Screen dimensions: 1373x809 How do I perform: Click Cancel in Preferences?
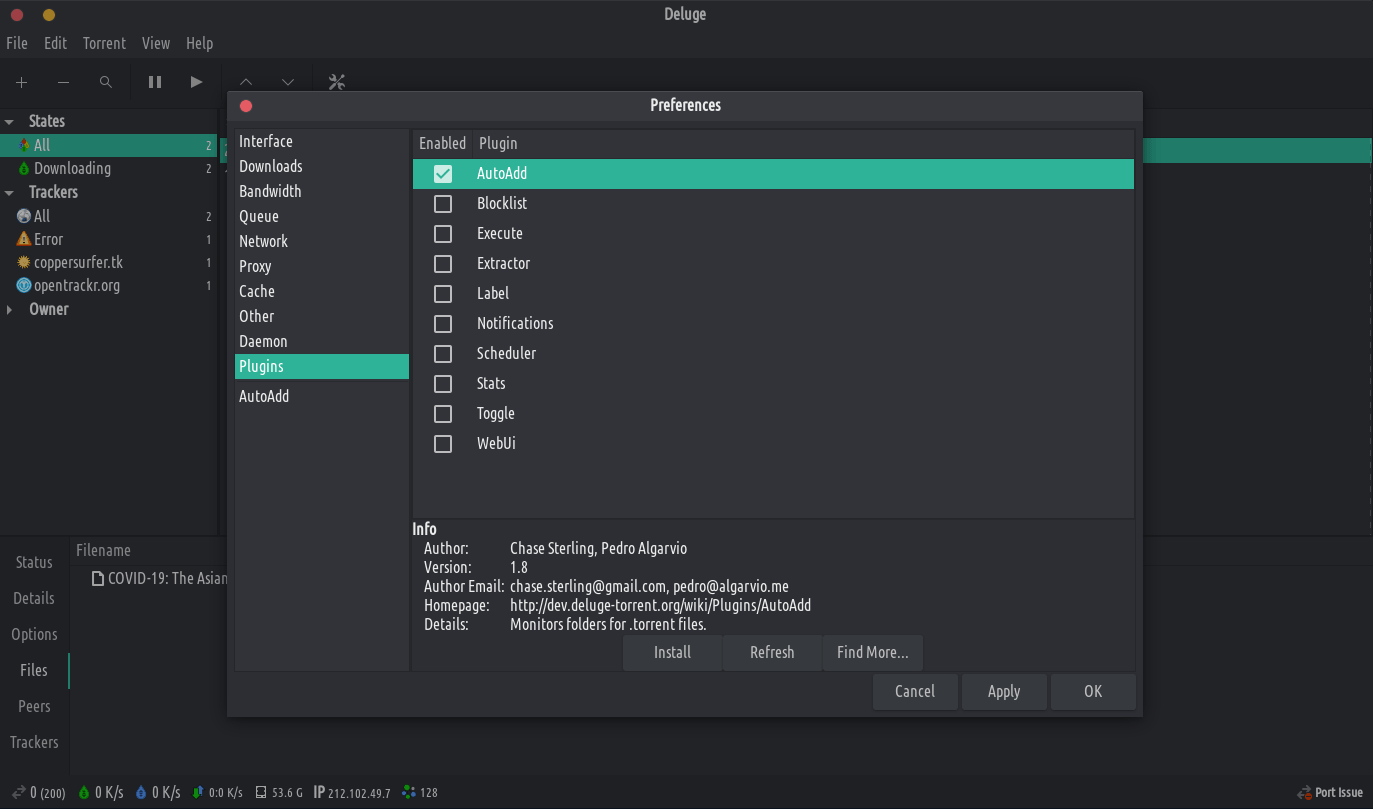[915, 691]
